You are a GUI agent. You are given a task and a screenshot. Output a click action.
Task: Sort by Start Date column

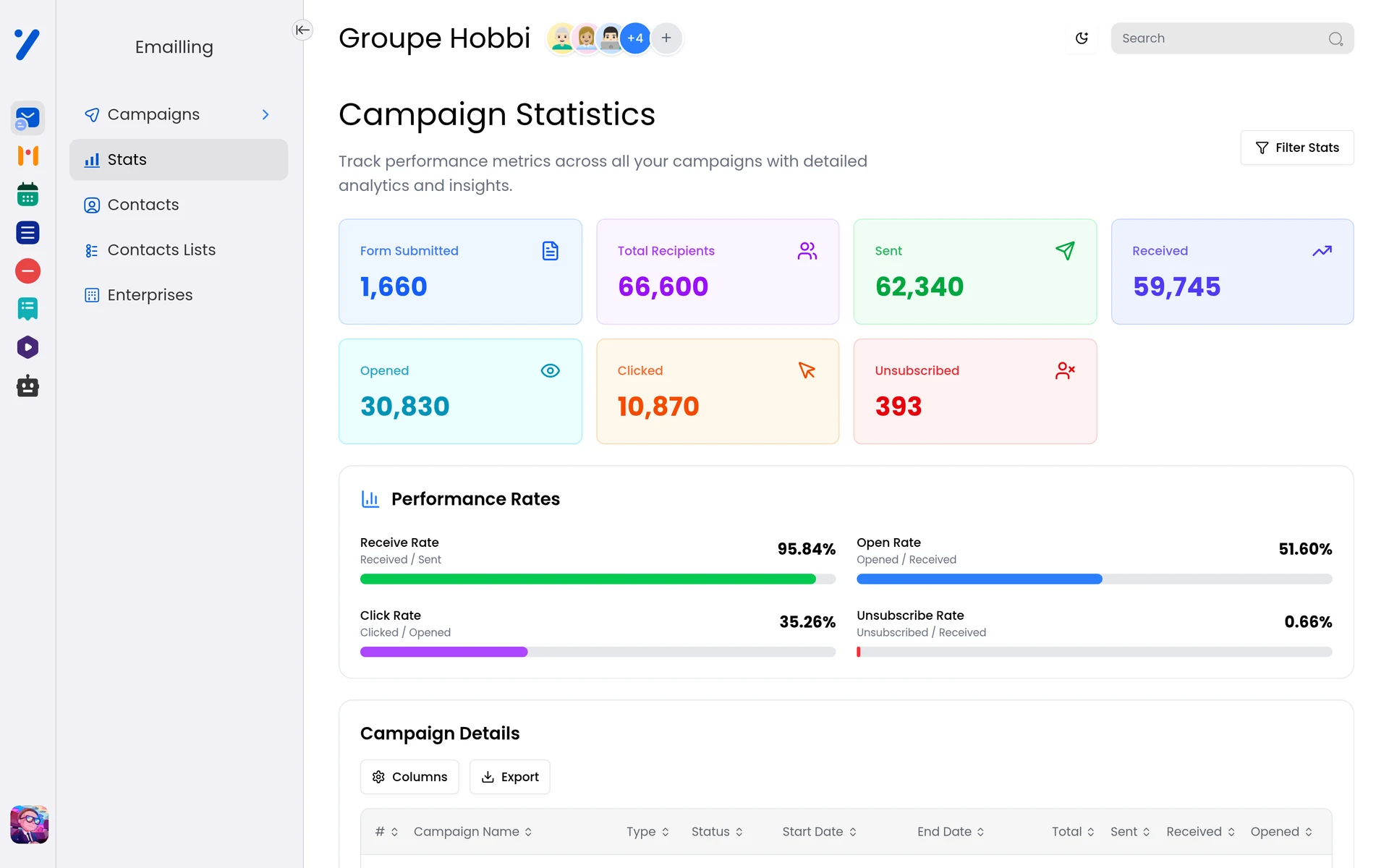pyautogui.click(x=819, y=832)
